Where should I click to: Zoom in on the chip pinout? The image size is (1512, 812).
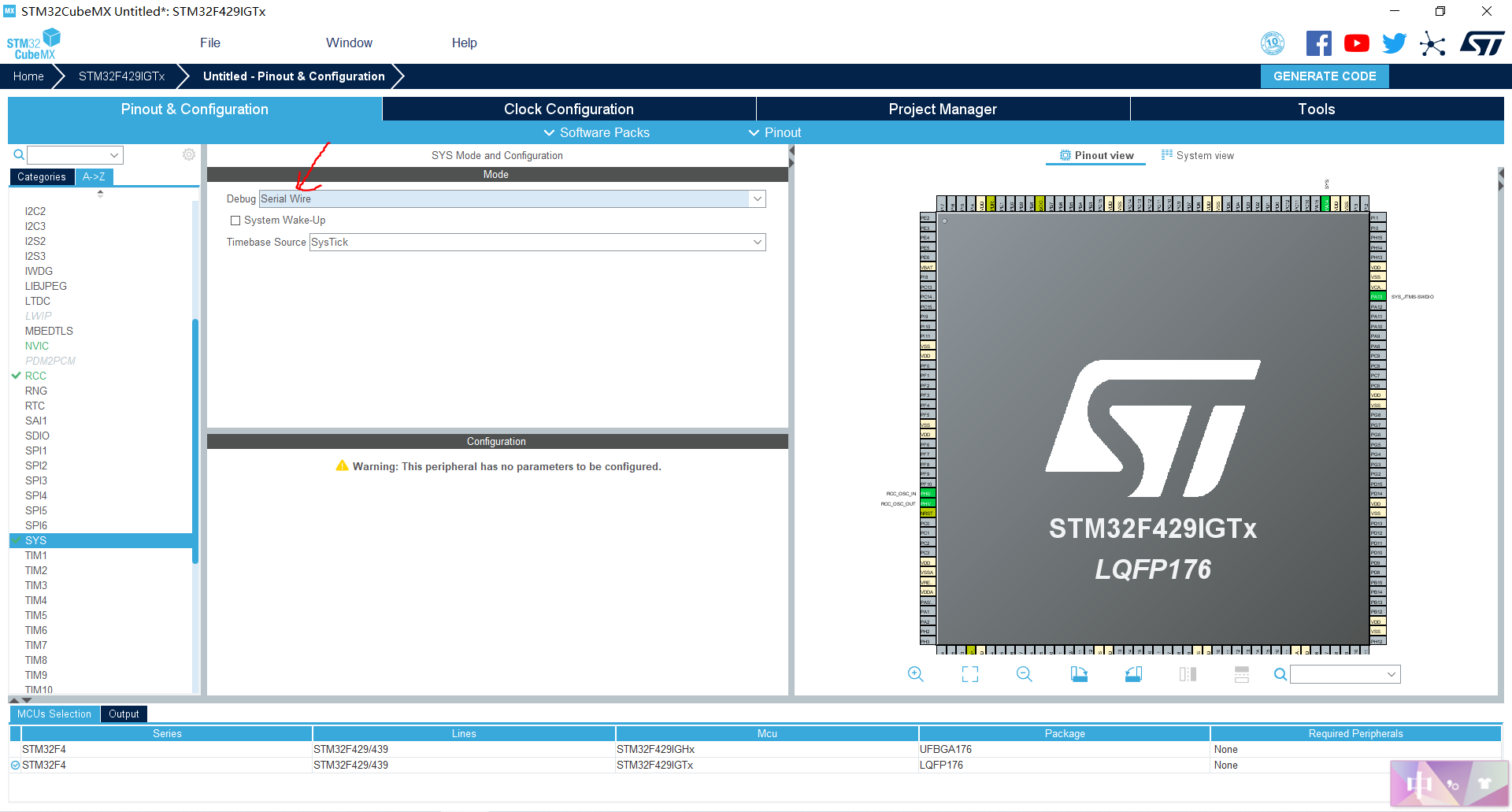[915, 674]
